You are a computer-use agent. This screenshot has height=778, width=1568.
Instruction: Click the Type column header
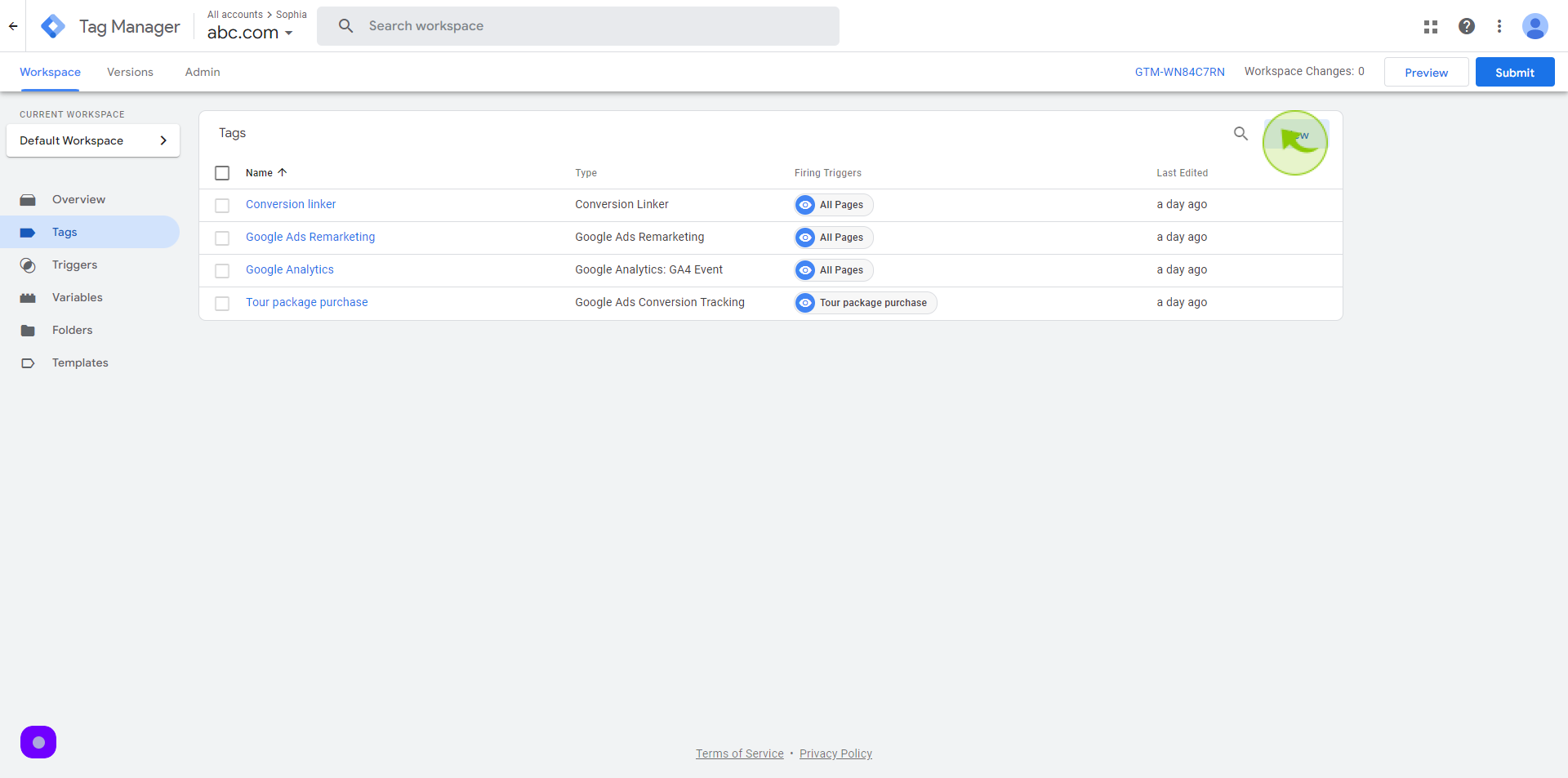[x=586, y=173]
